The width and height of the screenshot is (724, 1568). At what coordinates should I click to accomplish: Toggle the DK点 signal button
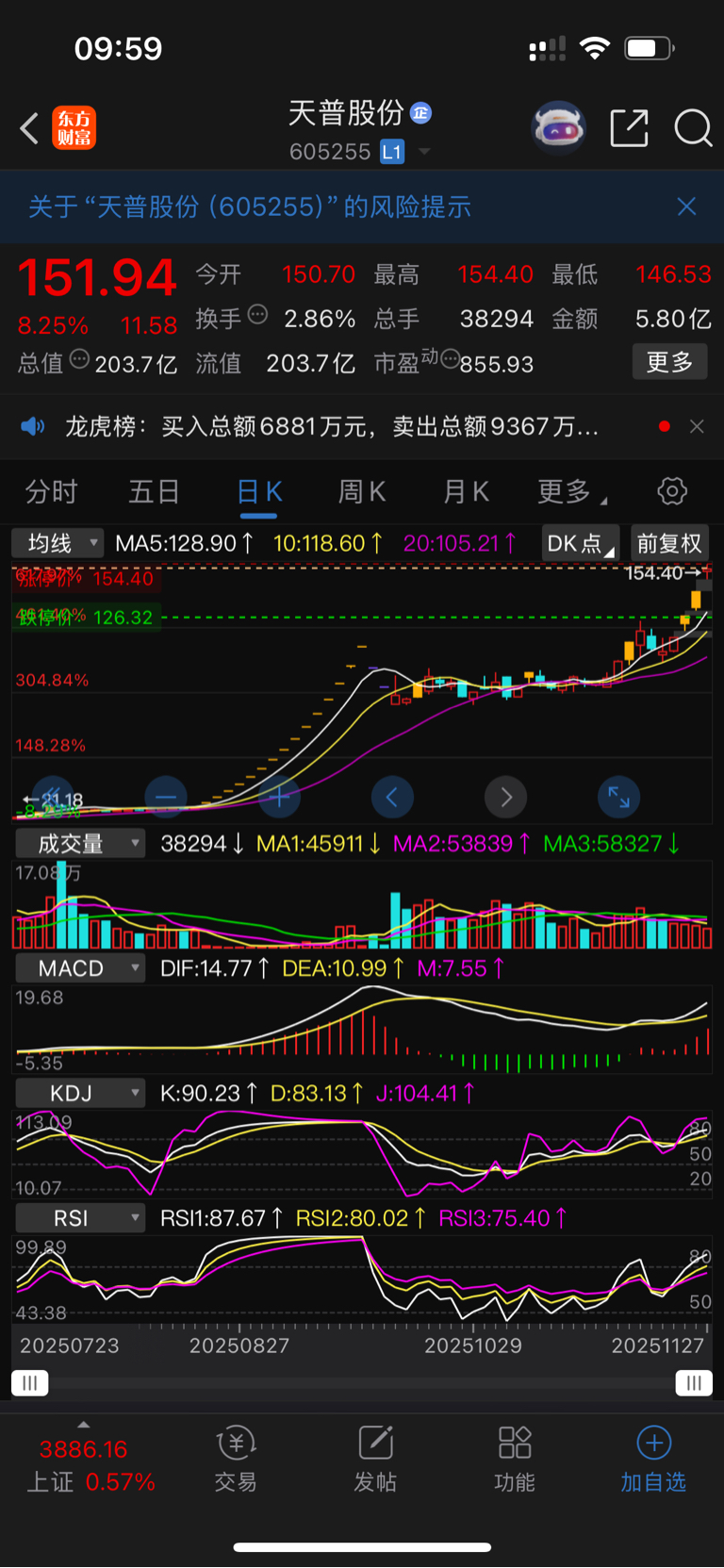[580, 543]
